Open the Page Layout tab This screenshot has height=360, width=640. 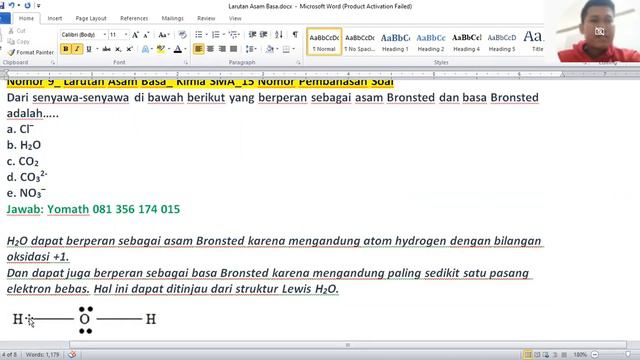coord(91,18)
